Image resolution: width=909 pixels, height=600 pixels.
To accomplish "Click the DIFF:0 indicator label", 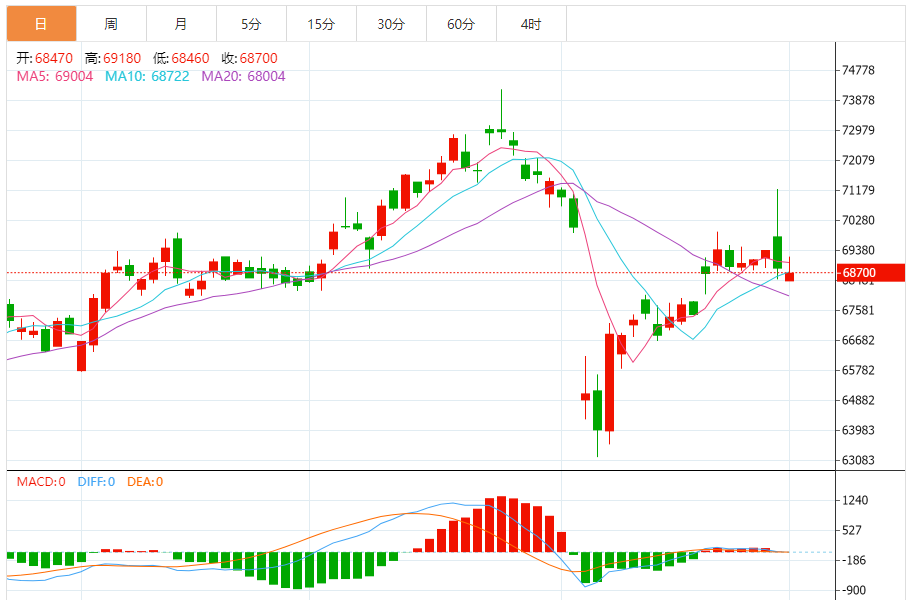I will 96,482.
